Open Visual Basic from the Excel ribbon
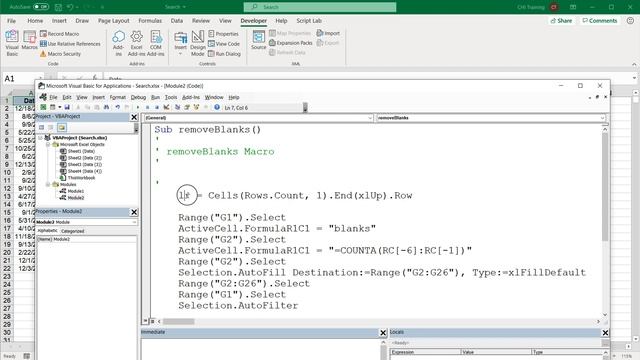This screenshot has height=360, width=640. point(12,43)
